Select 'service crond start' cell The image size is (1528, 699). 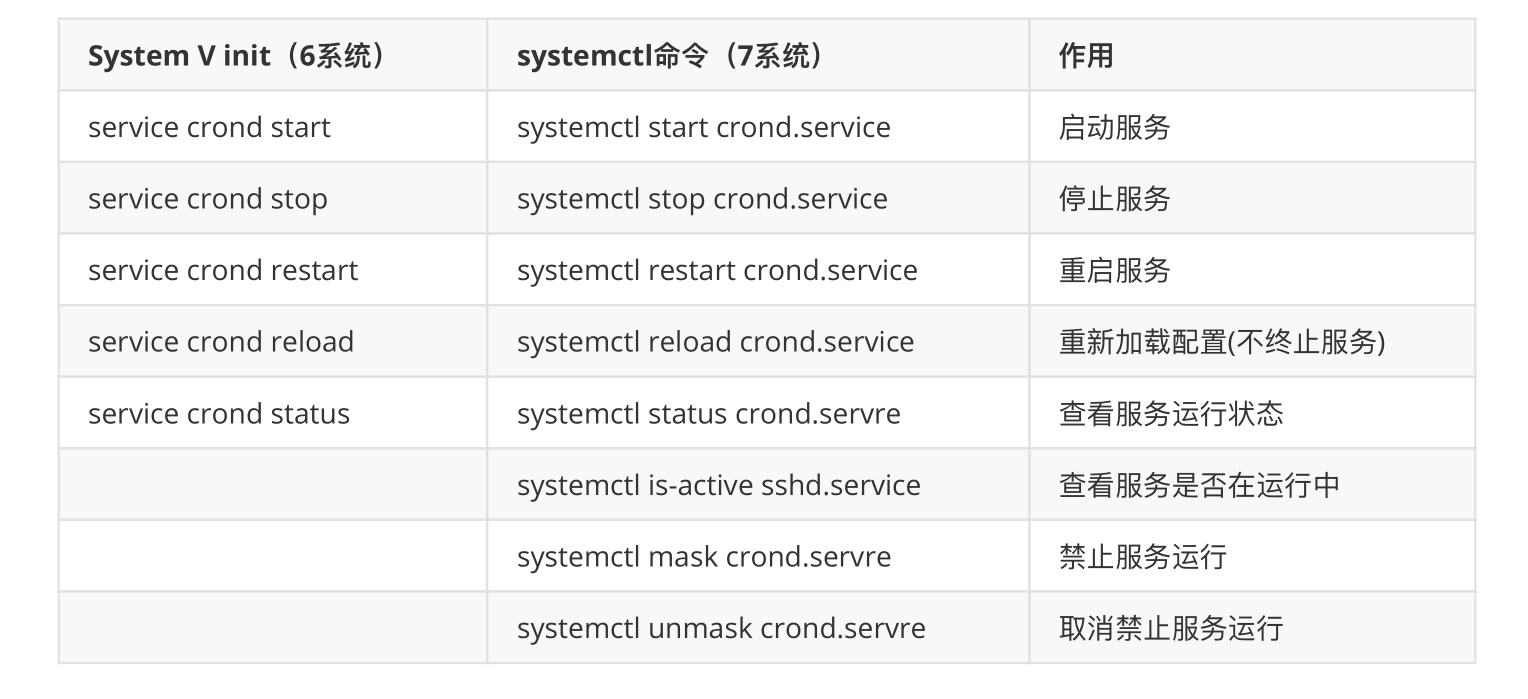[x=209, y=128]
